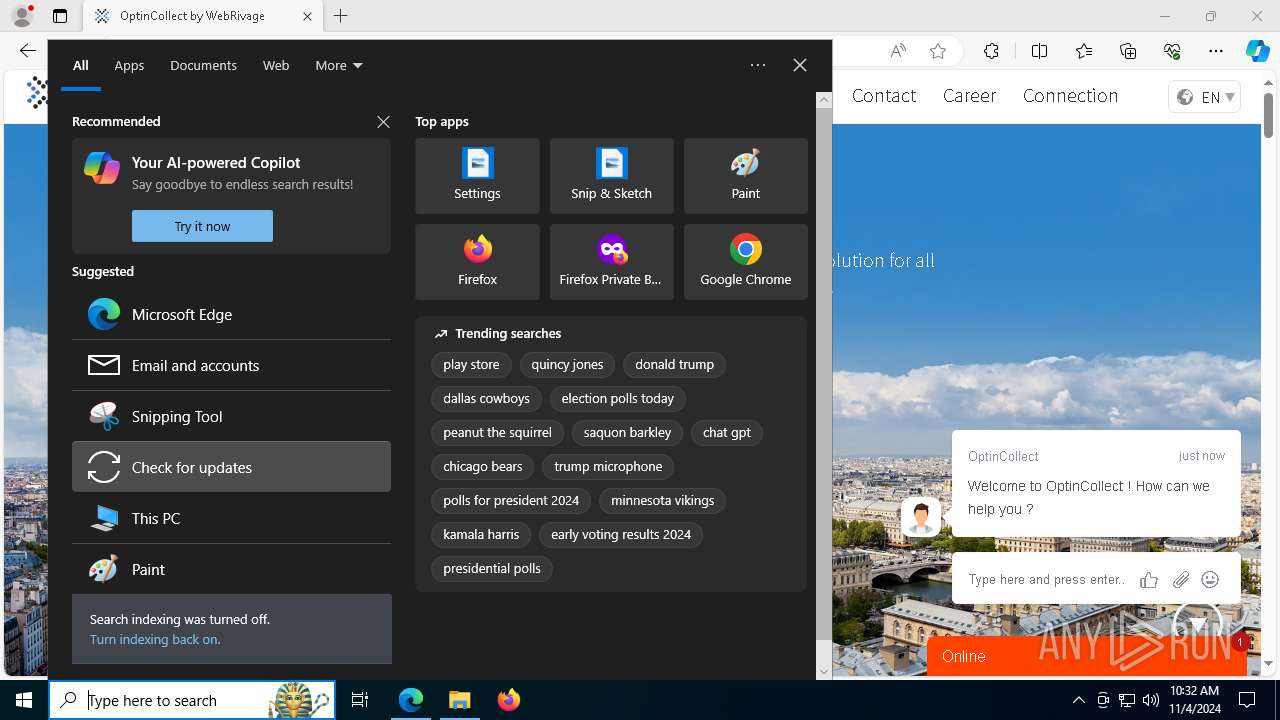Focus the taskbar search box
Screen dimensions: 1280x720
192,700
